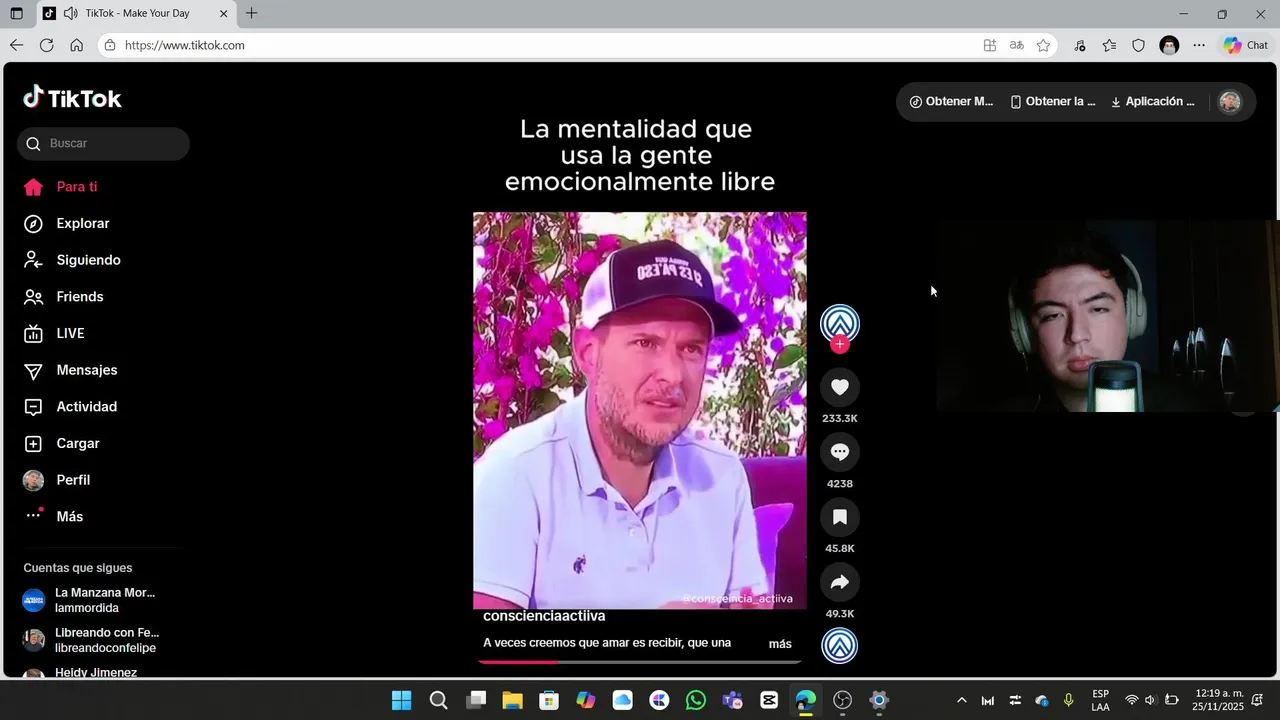The height and width of the screenshot is (720, 1280).
Task: Open OBS Studio from the taskbar
Action: tap(843, 700)
